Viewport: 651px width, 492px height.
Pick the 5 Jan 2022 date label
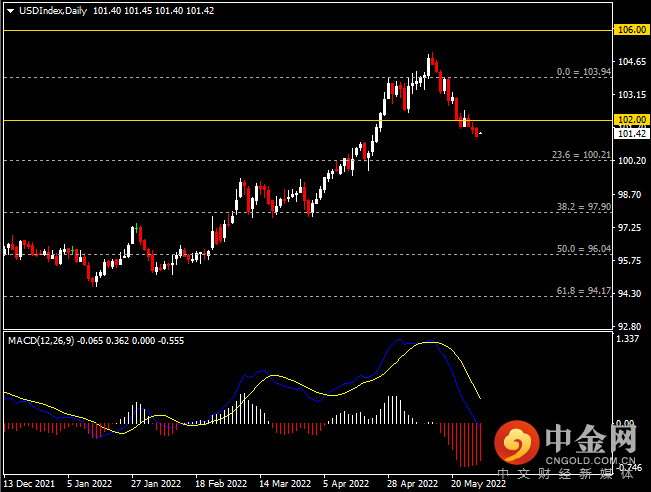(x=89, y=484)
